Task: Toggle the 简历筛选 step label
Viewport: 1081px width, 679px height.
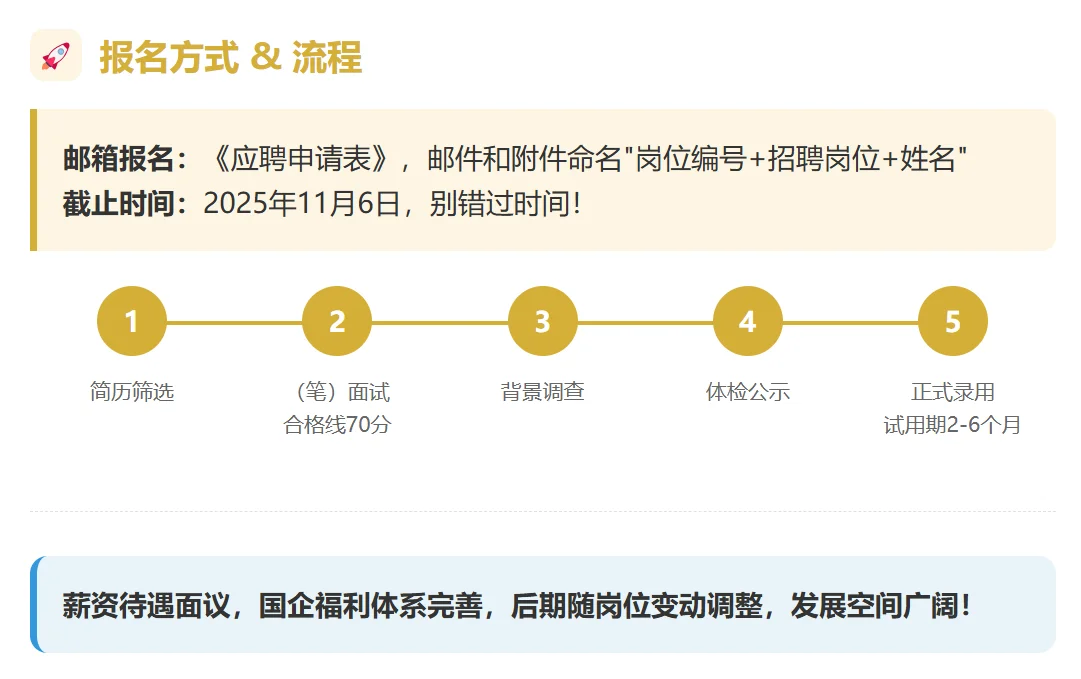Action: [131, 392]
